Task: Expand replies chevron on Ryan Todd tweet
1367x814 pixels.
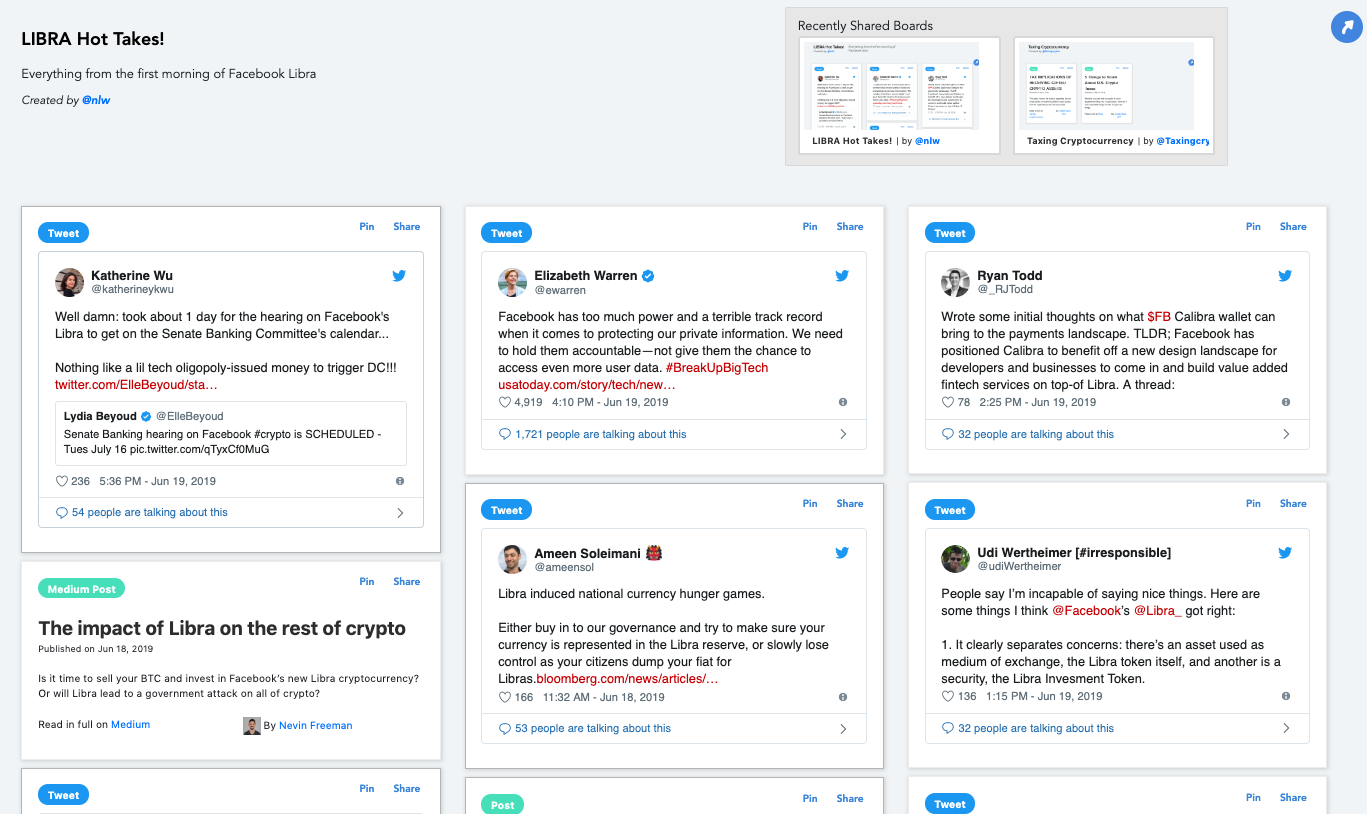Action: (1286, 434)
